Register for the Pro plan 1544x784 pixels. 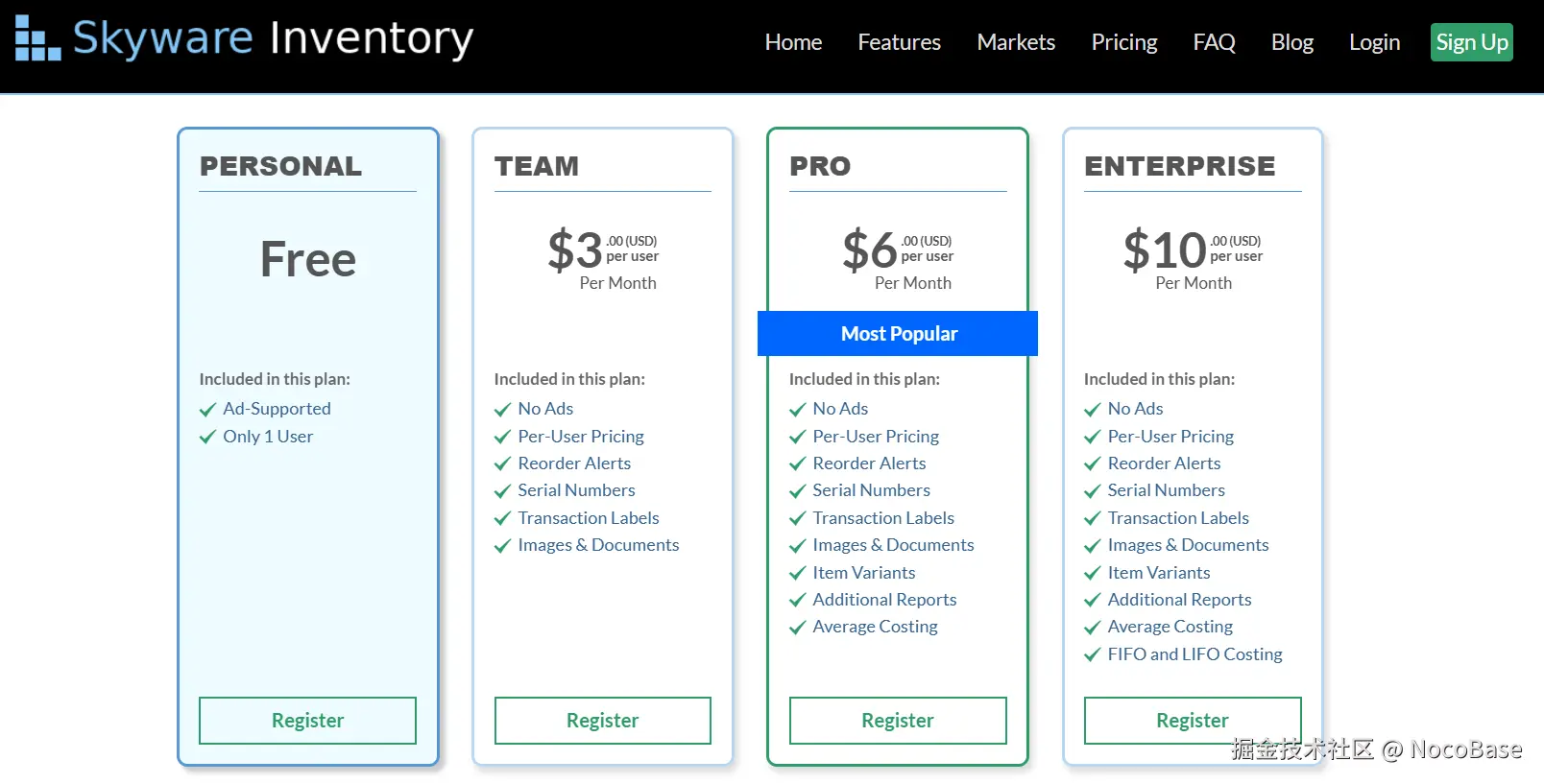tap(897, 721)
